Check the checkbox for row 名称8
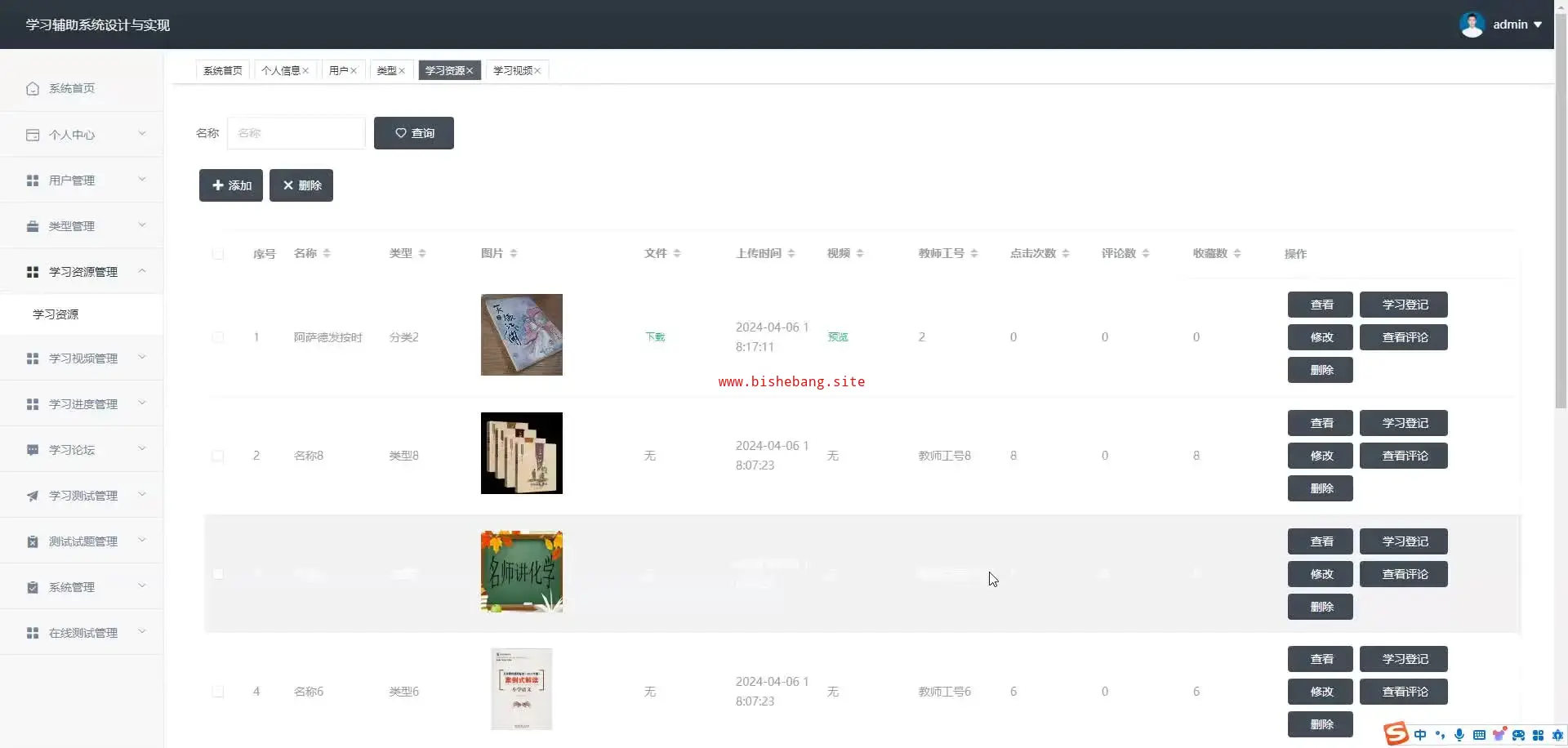 [x=218, y=456]
